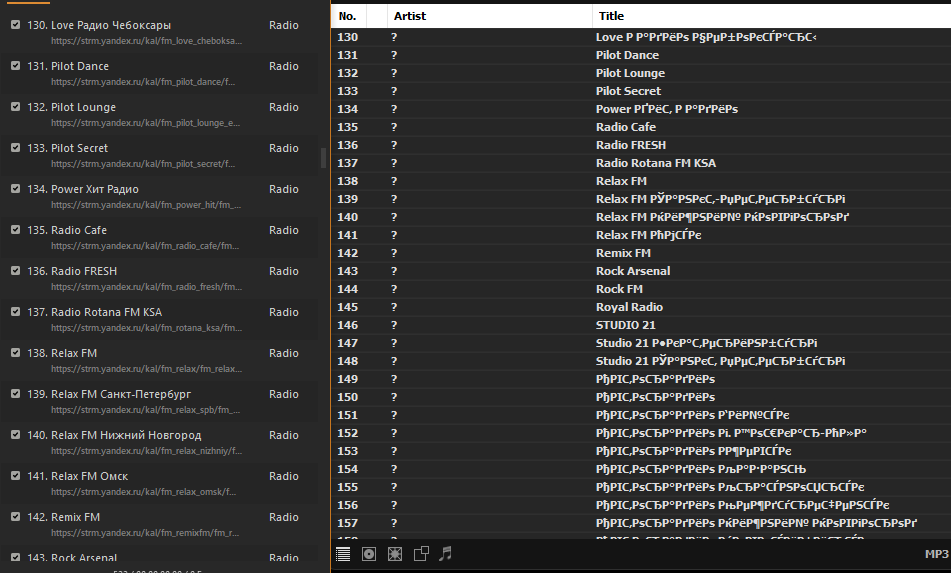Viewport: 951px width, 573px height.
Task: Click the row number 157 cell
Action: pyautogui.click(x=348, y=523)
